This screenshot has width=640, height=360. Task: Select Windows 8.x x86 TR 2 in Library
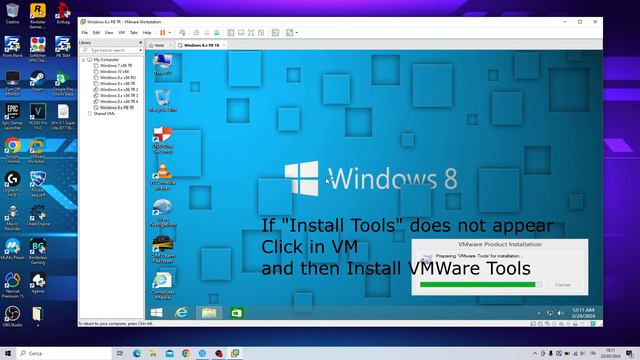point(119,89)
